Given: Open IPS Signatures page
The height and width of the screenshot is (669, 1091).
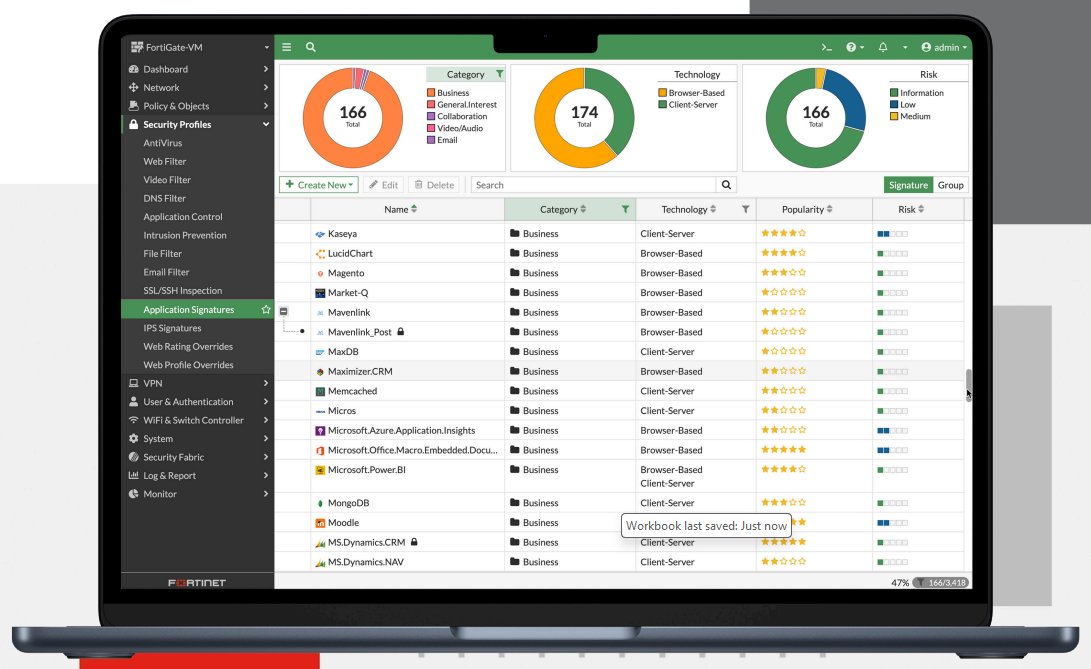Looking at the screenshot, I should (173, 328).
